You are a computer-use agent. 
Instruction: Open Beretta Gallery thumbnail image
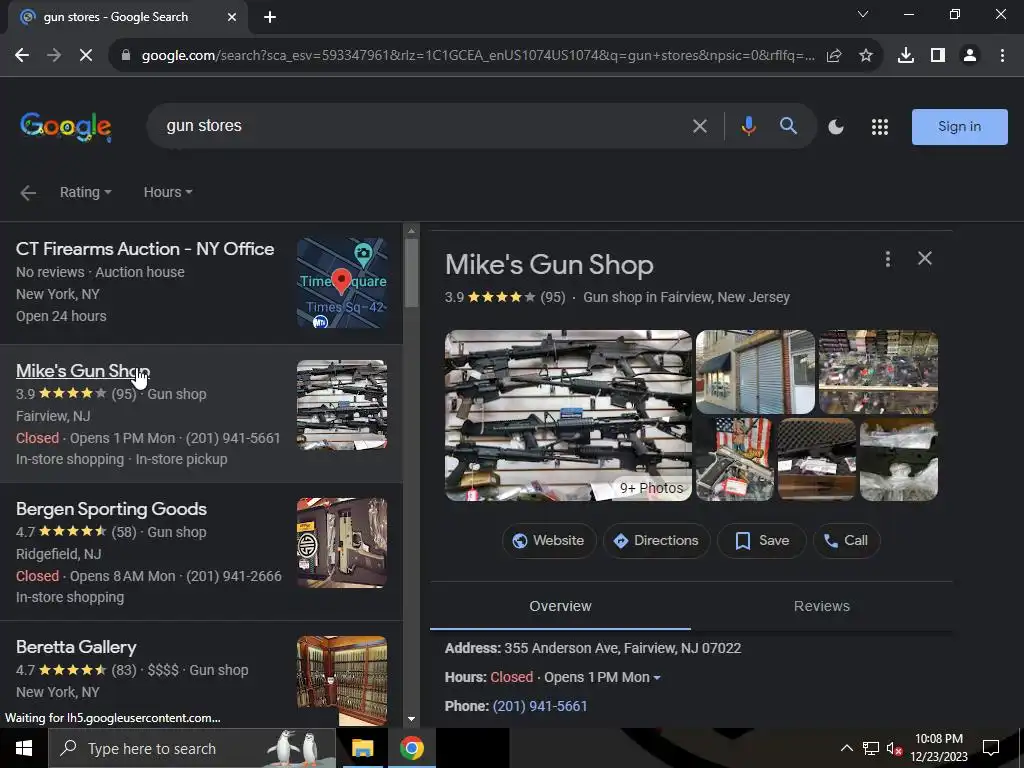(342, 680)
